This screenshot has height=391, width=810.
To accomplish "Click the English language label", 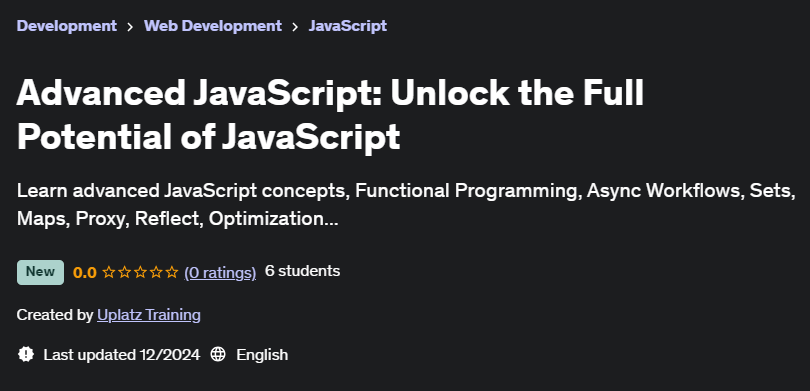I will click(x=262, y=355).
